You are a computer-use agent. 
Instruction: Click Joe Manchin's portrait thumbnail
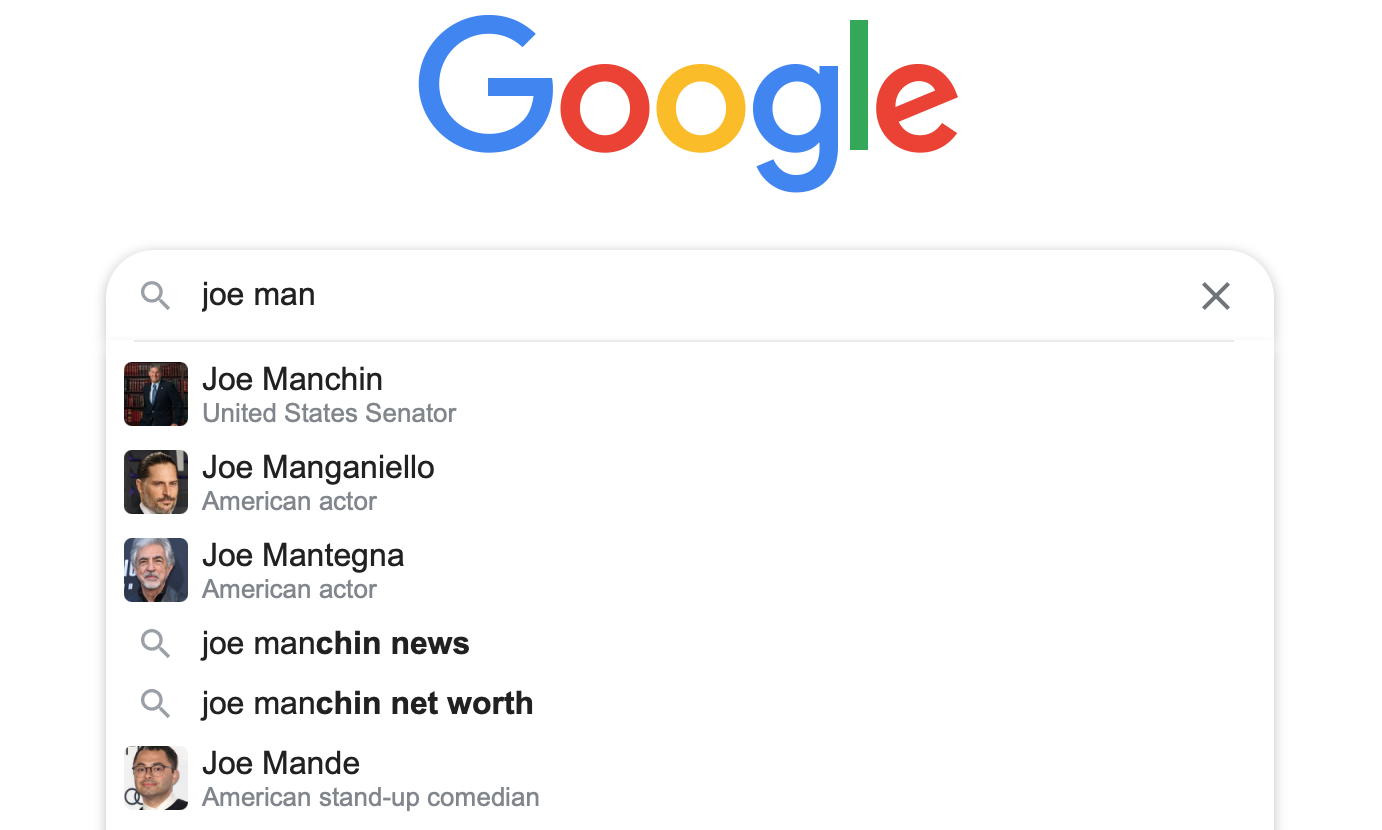(155, 394)
